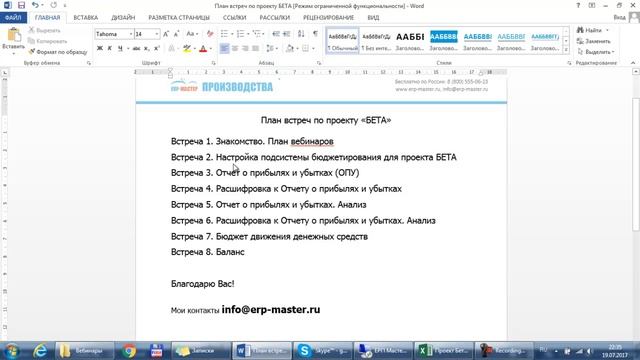
Task: Select the Обычный (Normal) style
Action: point(343,41)
